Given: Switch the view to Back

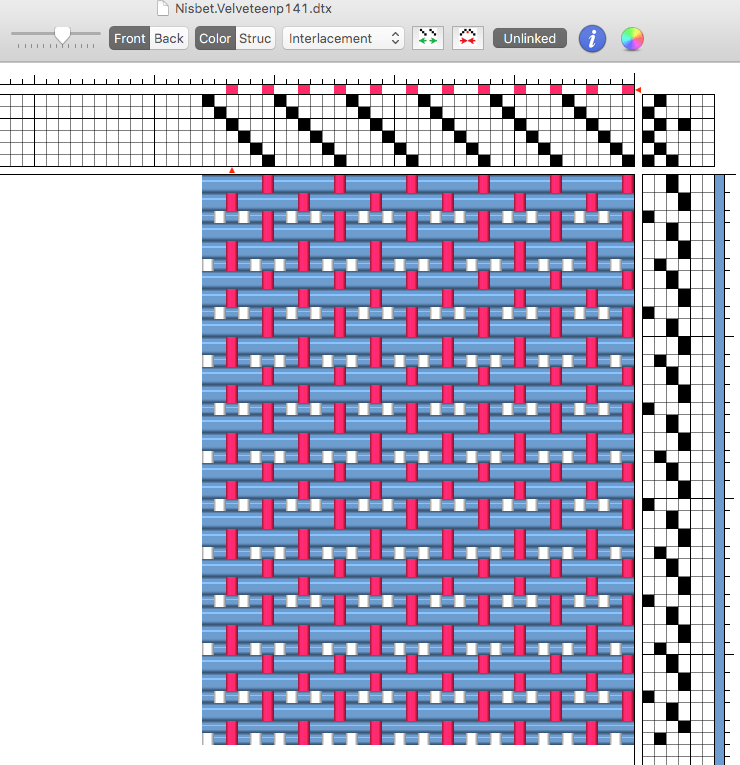Looking at the screenshot, I should click(169, 38).
